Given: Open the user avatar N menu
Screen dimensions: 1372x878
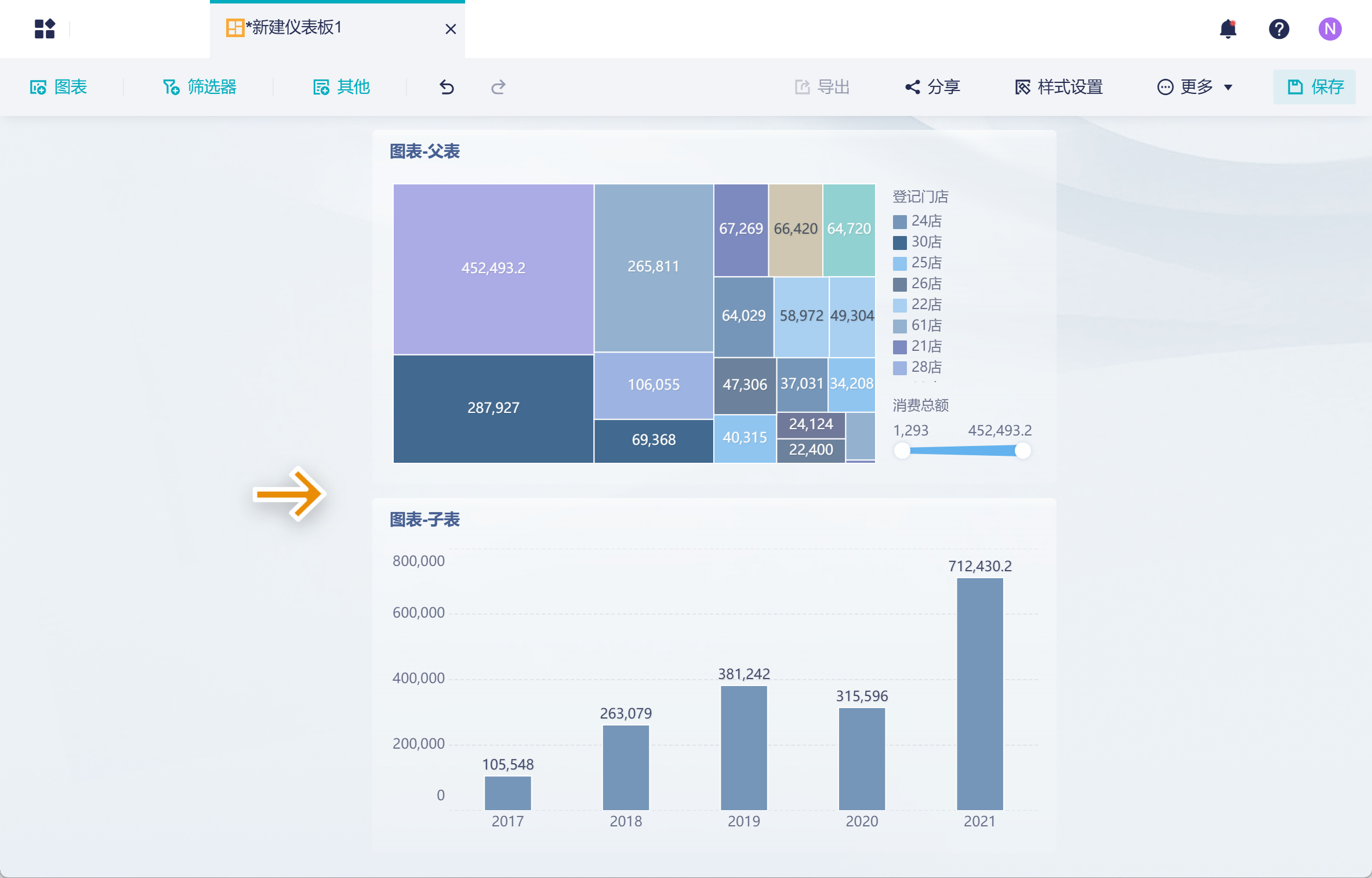Looking at the screenshot, I should [1330, 28].
